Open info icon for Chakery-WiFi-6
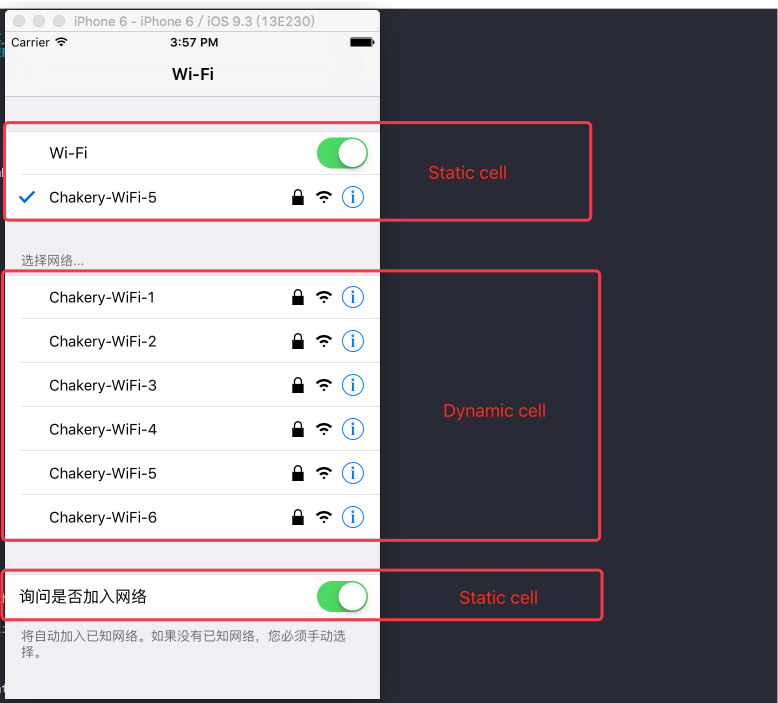The height and width of the screenshot is (703, 778). click(x=353, y=517)
